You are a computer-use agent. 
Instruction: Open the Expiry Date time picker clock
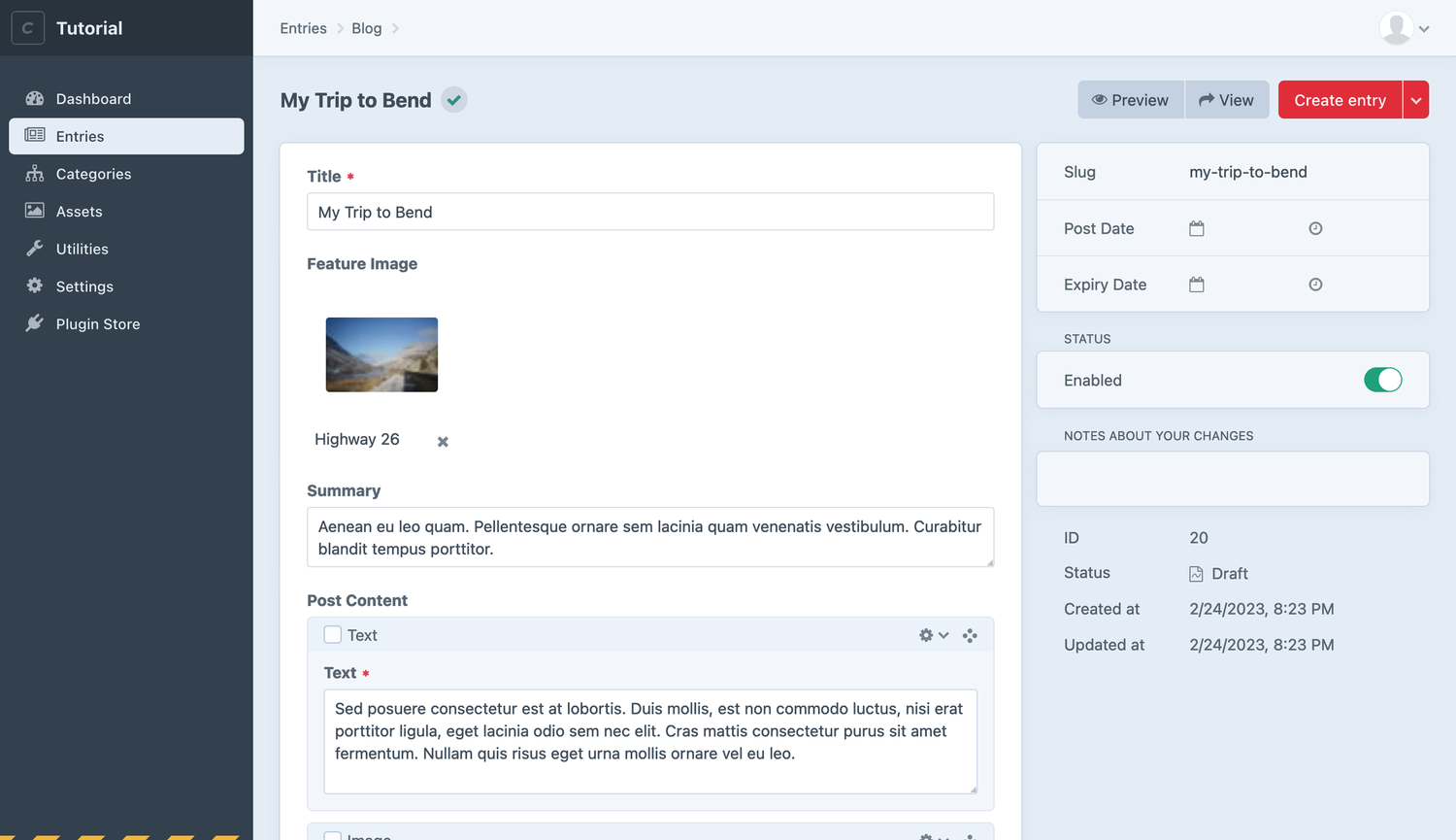click(x=1315, y=284)
